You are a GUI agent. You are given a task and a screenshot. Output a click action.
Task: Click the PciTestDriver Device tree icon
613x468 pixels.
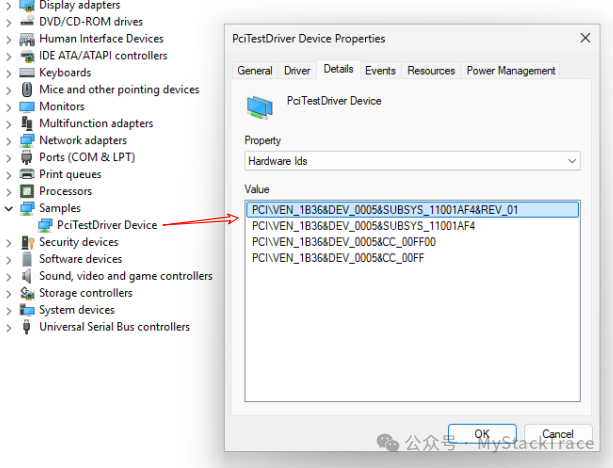pyautogui.click(x=45, y=225)
